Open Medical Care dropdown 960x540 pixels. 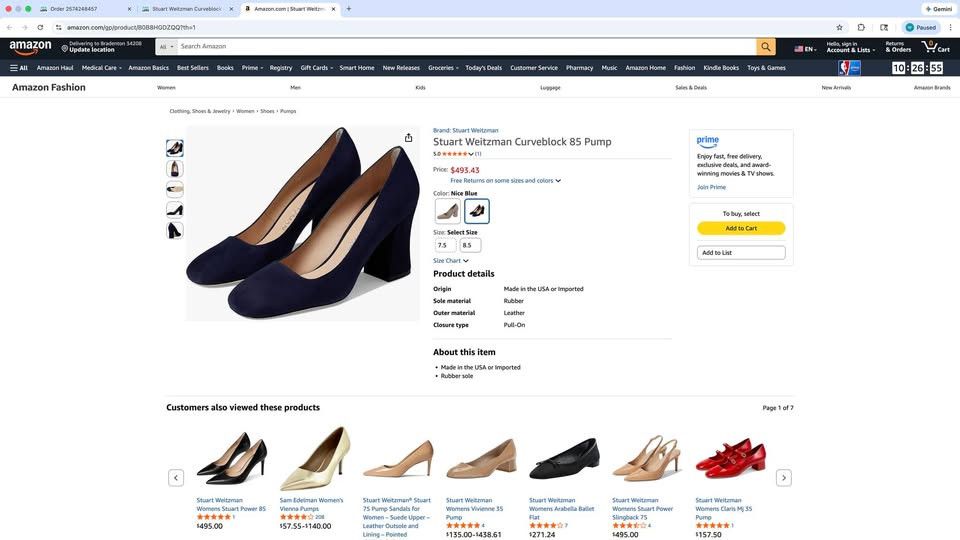pyautogui.click(x=102, y=68)
